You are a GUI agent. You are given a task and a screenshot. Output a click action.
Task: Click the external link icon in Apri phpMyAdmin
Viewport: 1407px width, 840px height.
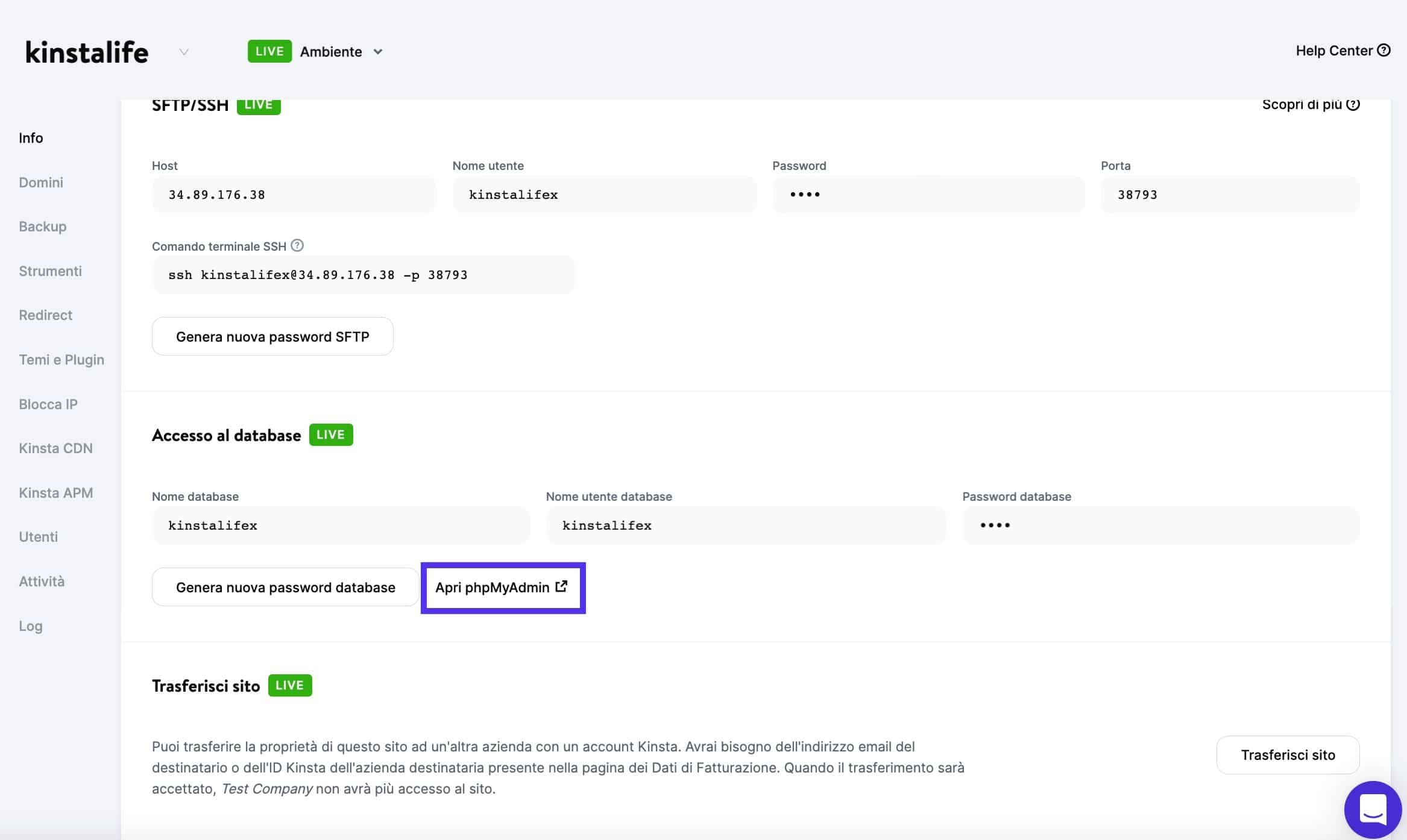pyautogui.click(x=561, y=586)
